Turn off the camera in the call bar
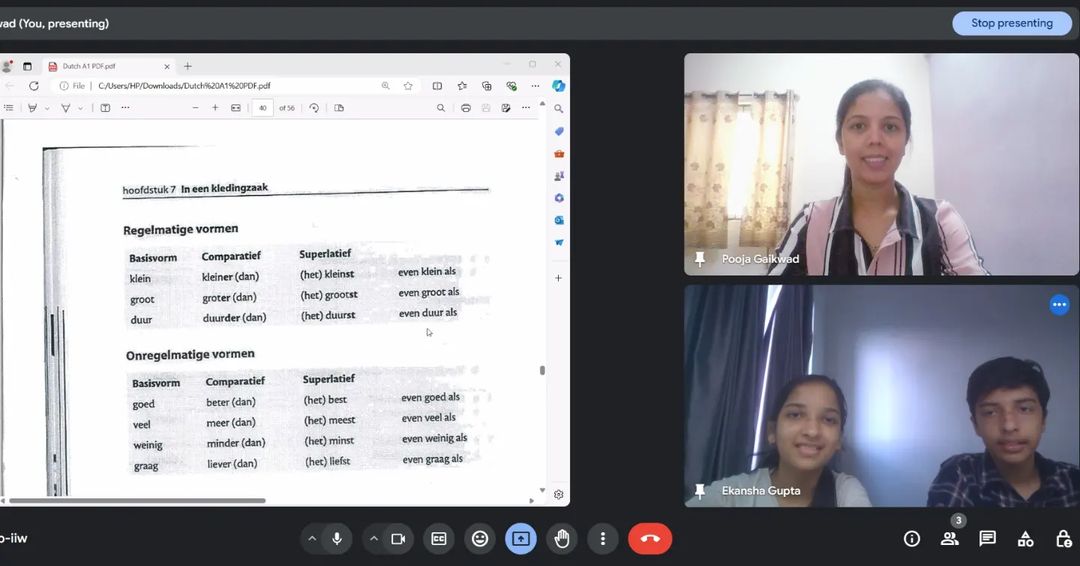The width and height of the screenshot is (1080, 566). click(x=398, y=538)
